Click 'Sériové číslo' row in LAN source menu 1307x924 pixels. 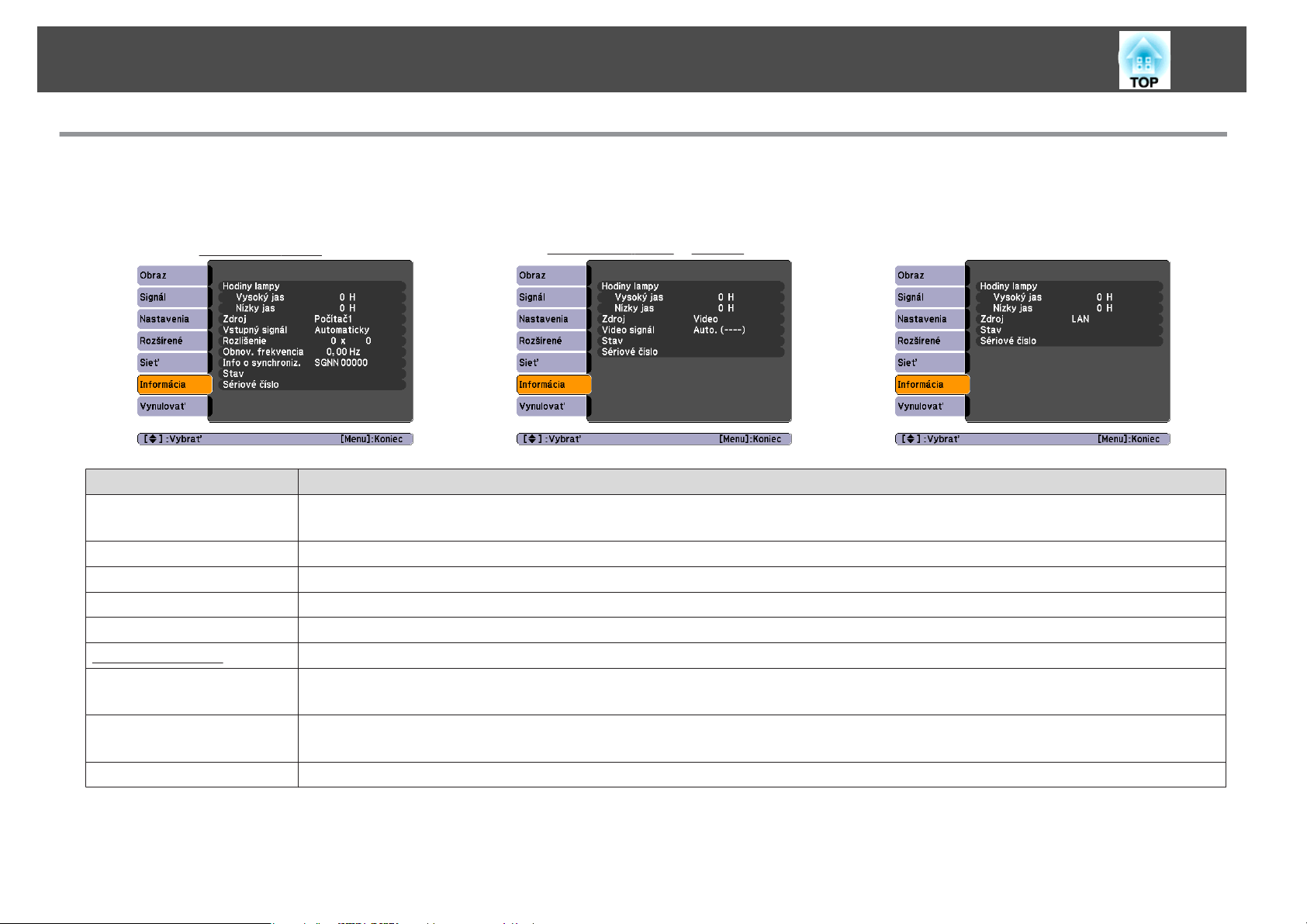coord(1069,341)
